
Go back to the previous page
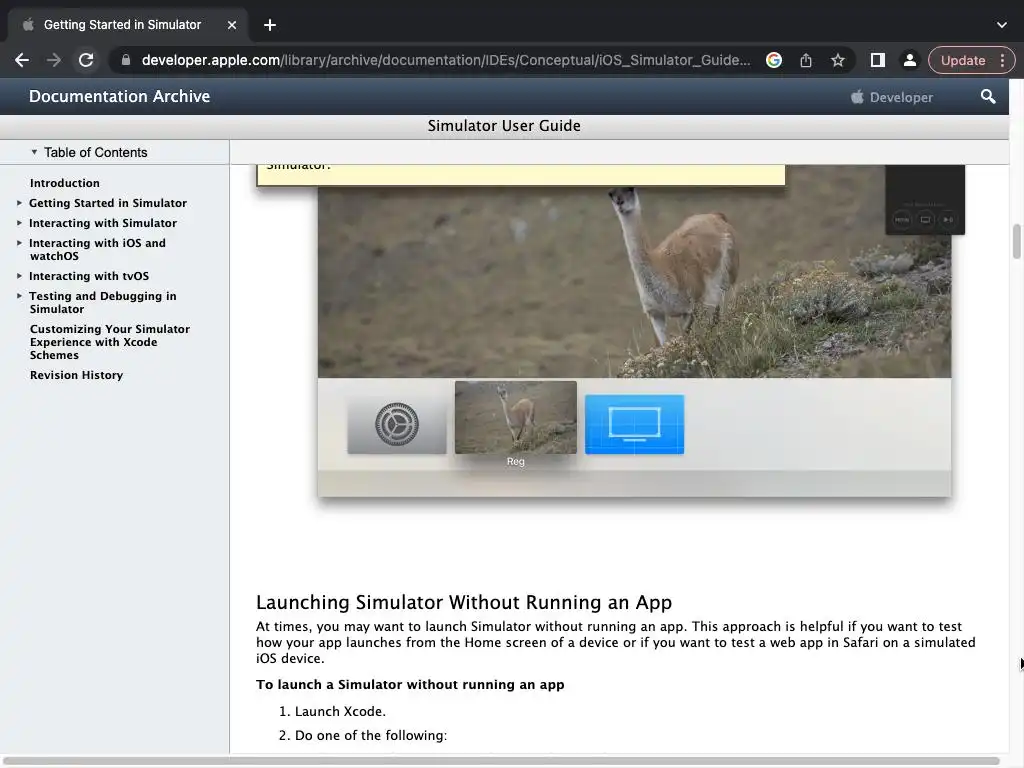pos(22,60)
